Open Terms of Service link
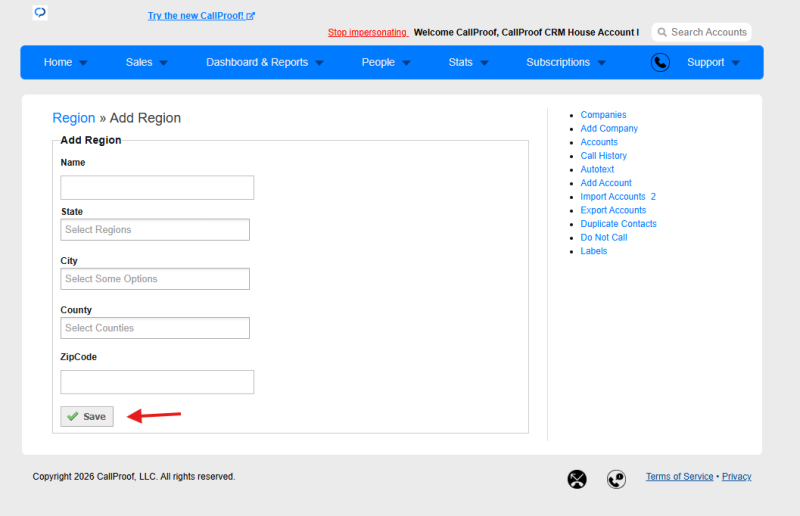 click(x=680, y=476)
